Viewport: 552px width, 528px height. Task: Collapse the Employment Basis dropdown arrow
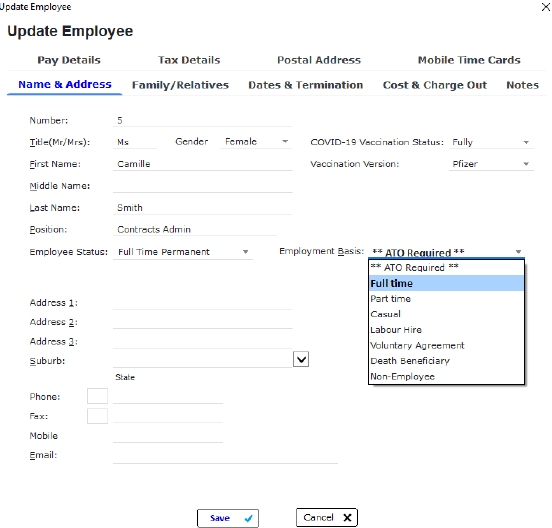click(x=518, y=252)
